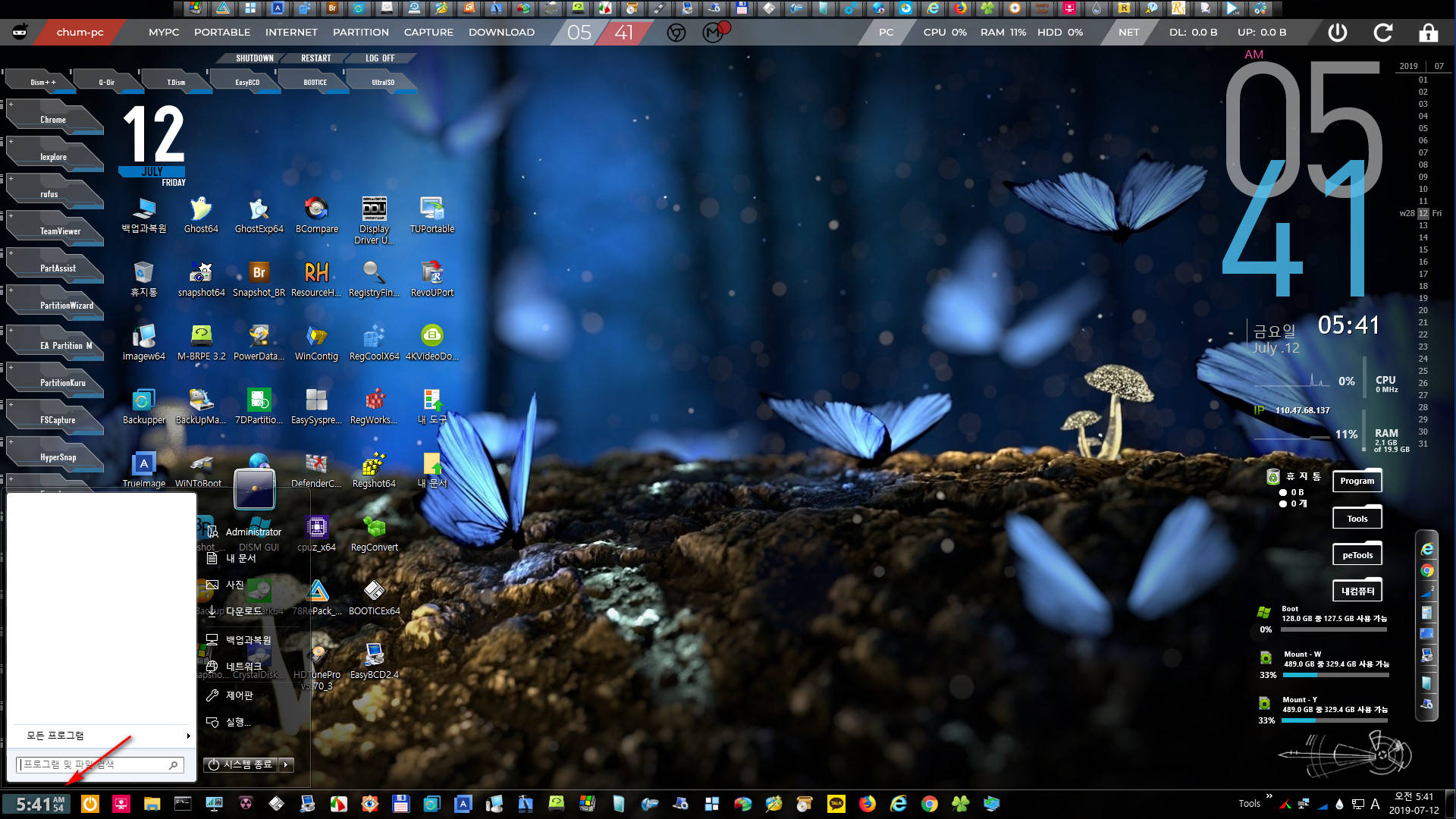This screenshot has width=1456, height=819.
Task: Open the INTERNET menu
Action: click(x=291, y=33)
